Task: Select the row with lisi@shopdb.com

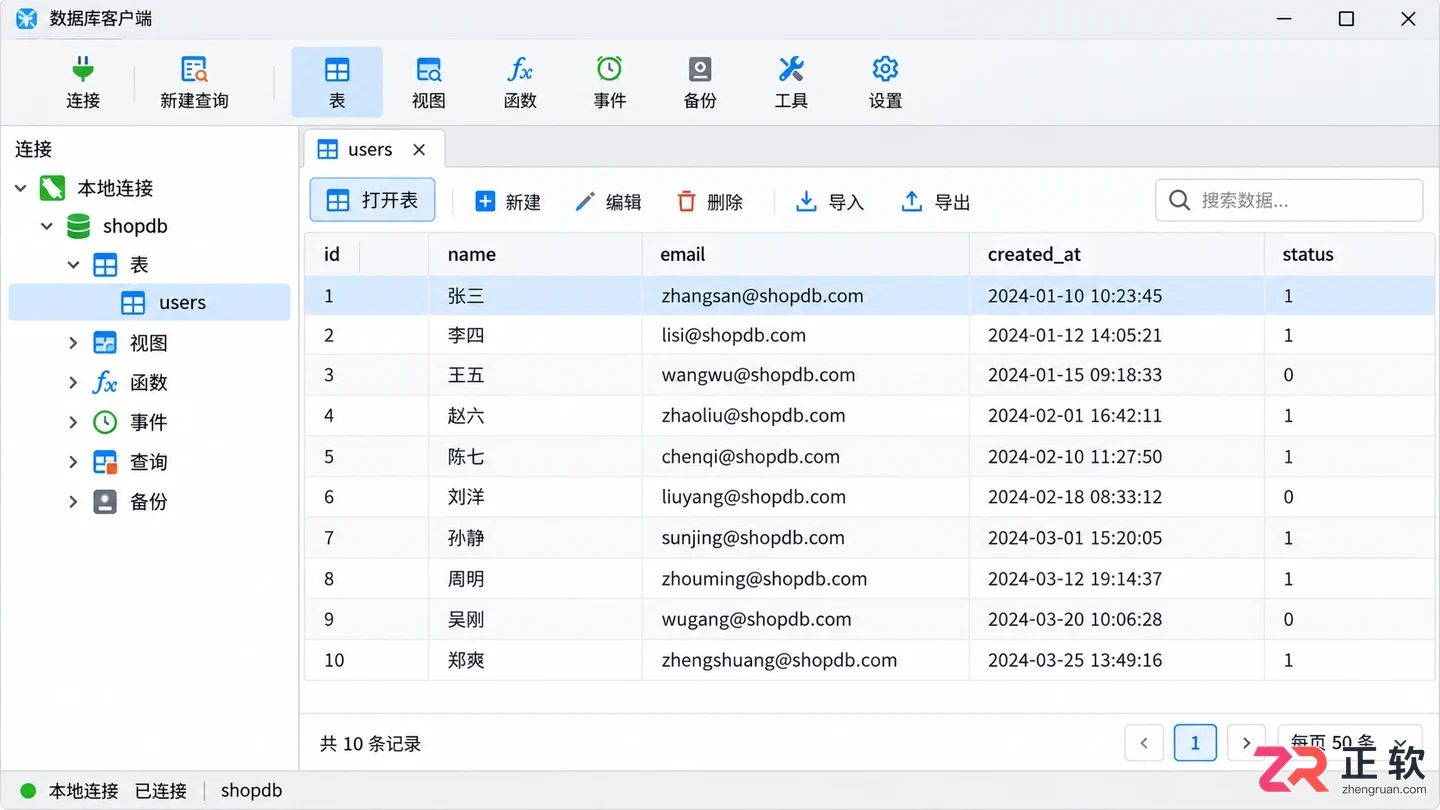Action: pyautogui.click(x=869, y=335)
